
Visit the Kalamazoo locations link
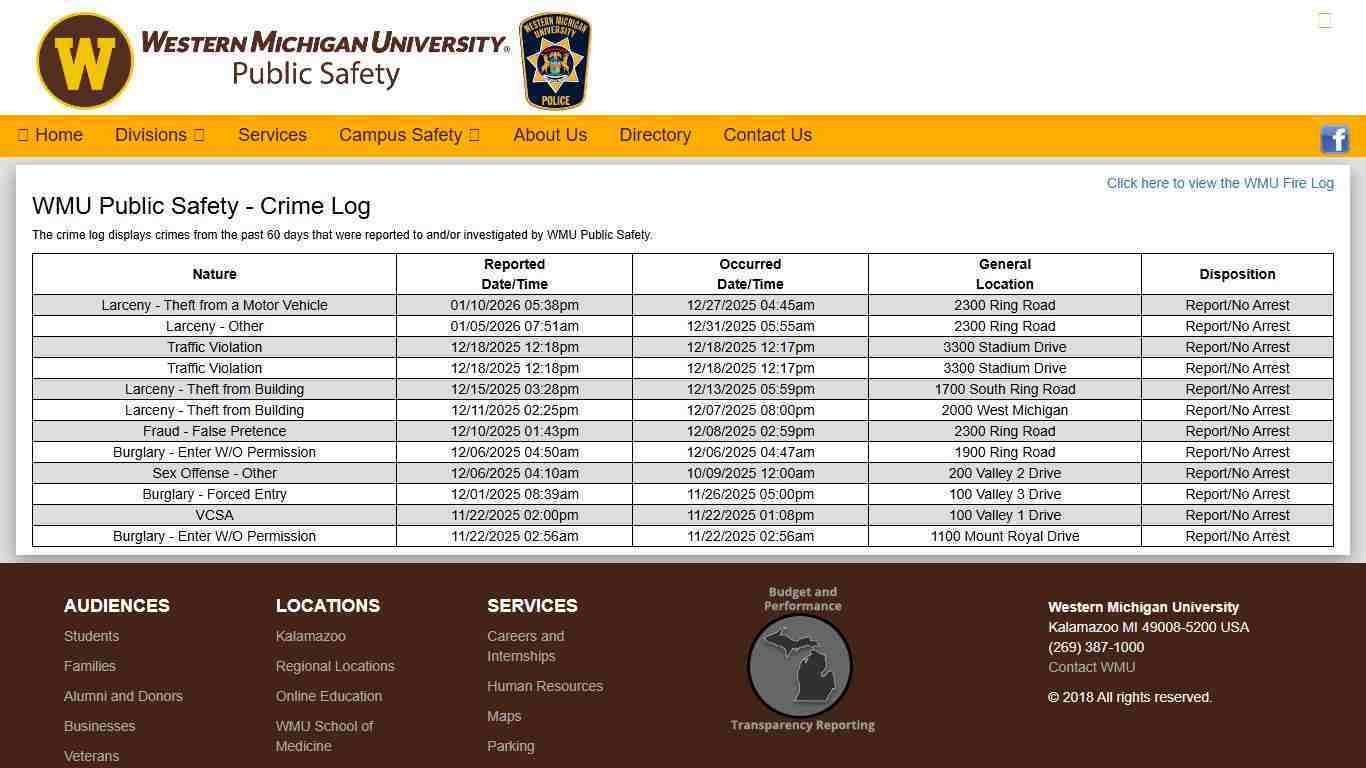pyautogui.click(x=310, y=636)
